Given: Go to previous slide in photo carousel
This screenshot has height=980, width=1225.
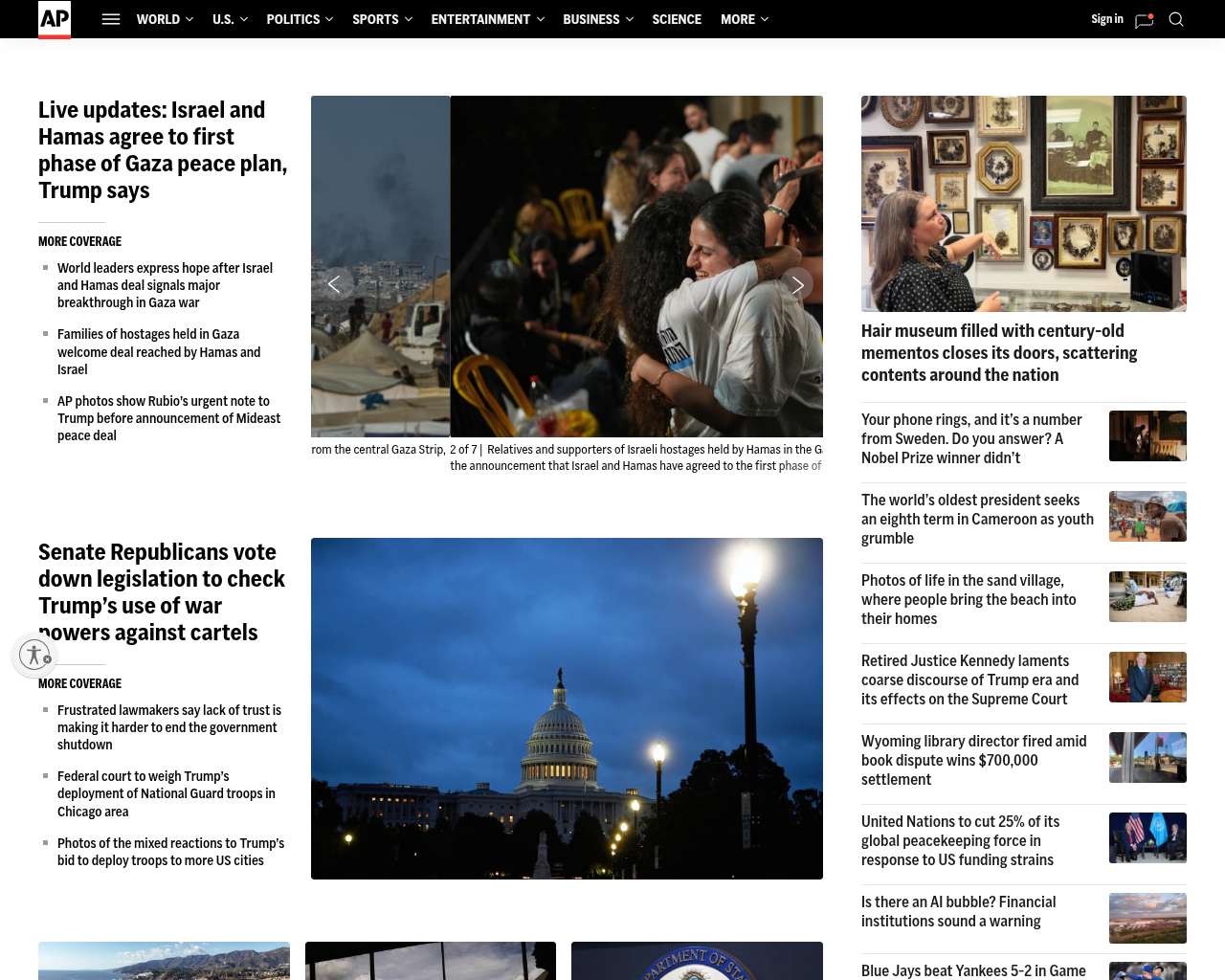Looking at the screenshot, I should click(334, 284).
